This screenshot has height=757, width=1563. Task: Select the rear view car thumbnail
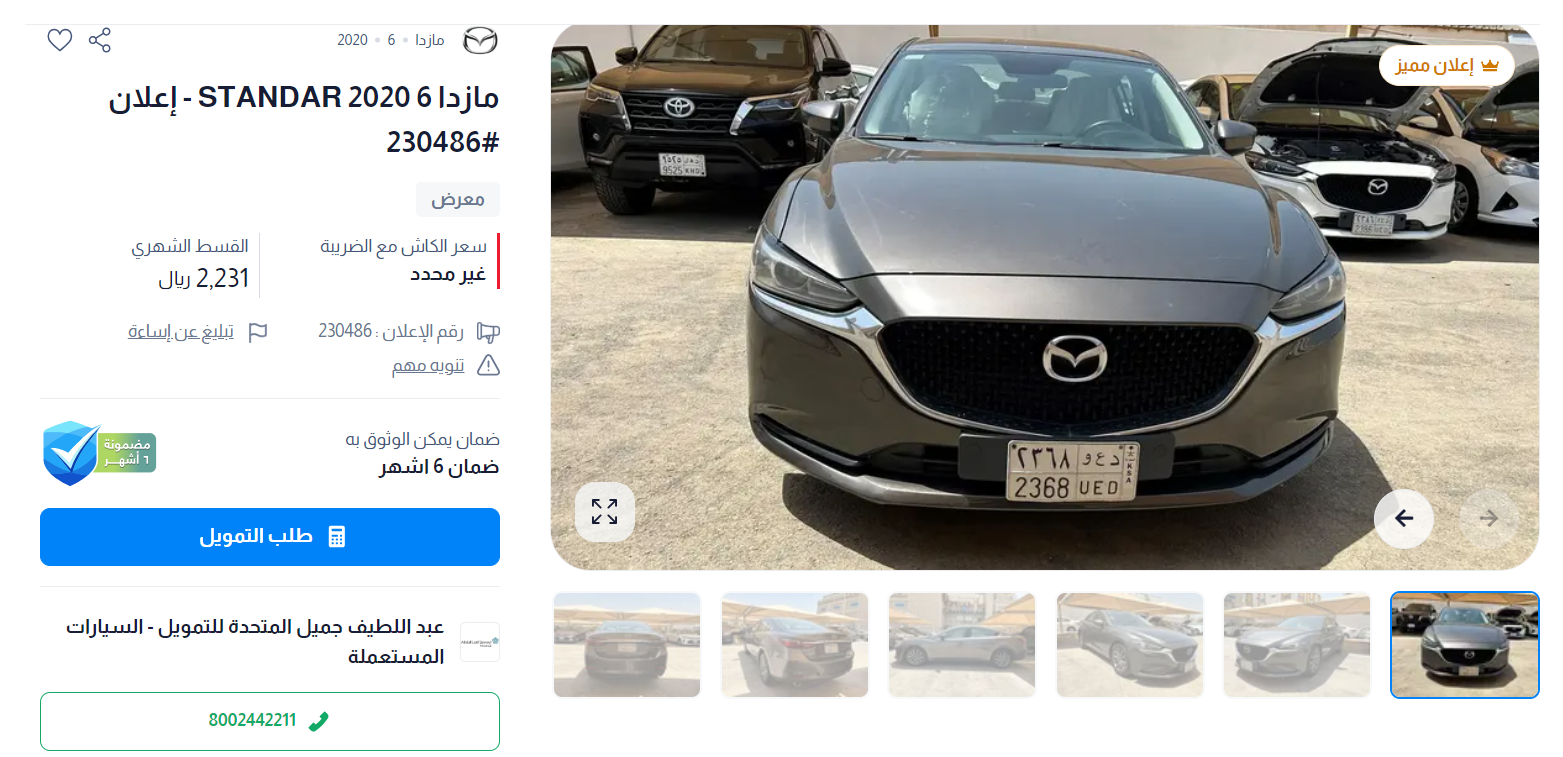tap(627, 645)
